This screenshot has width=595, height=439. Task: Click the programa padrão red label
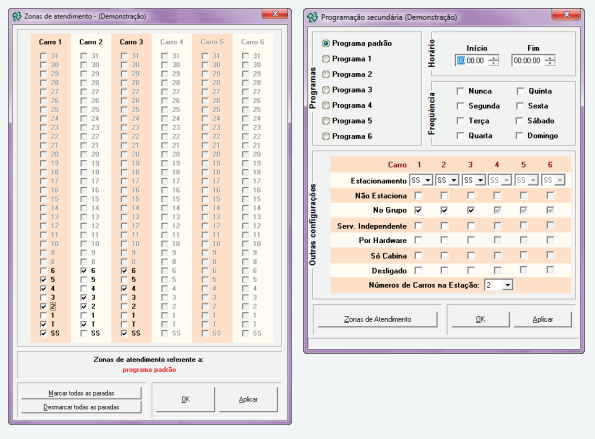(149, 370)
